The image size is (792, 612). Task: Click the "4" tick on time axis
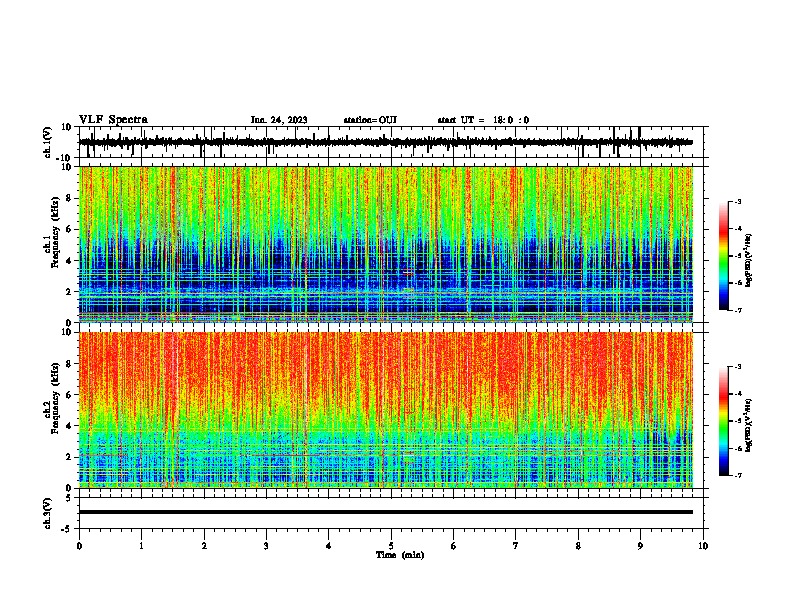point(329,546)
